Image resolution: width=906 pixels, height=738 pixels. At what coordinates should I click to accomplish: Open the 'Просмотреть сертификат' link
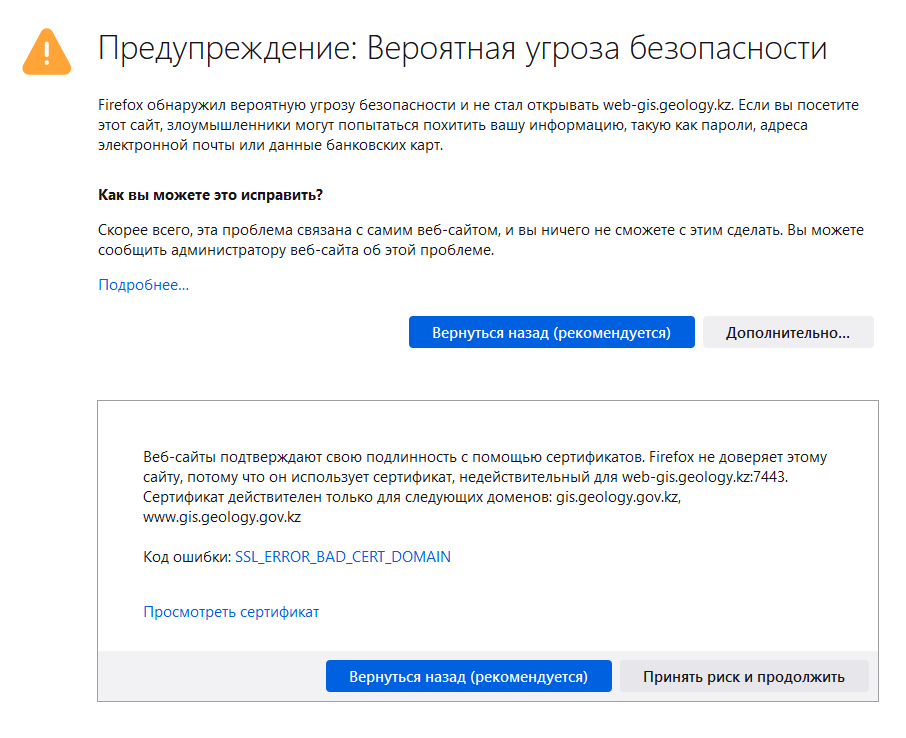tap(231, 611)
